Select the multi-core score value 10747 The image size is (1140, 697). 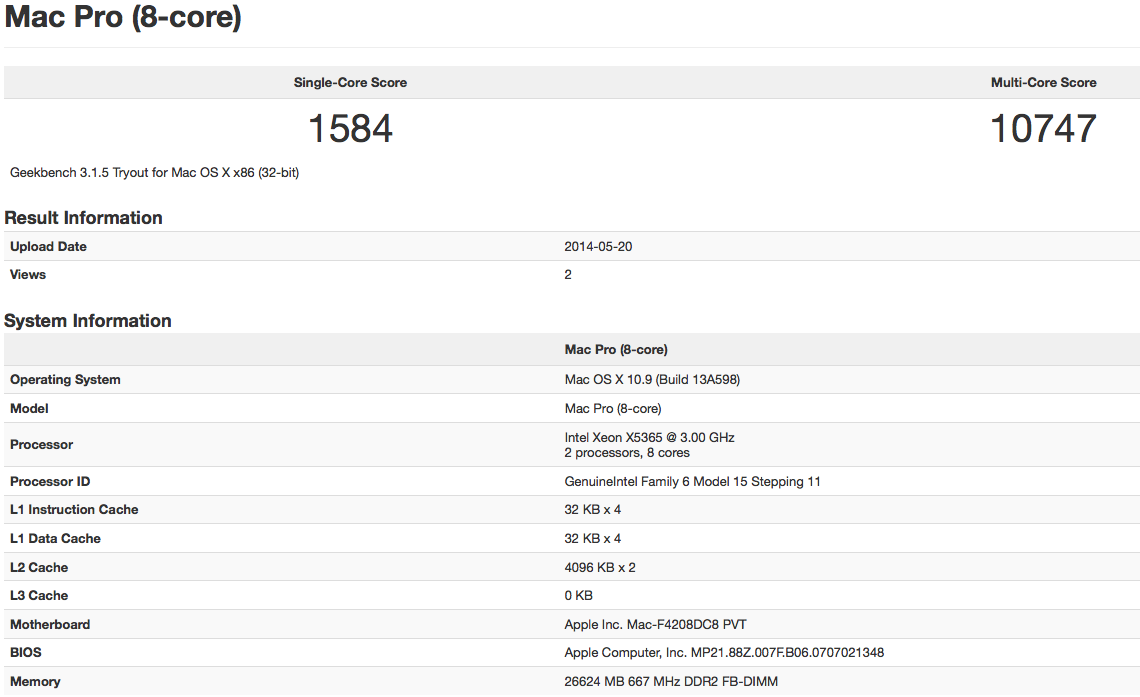pyautogui.click(x=1043, y=129)
